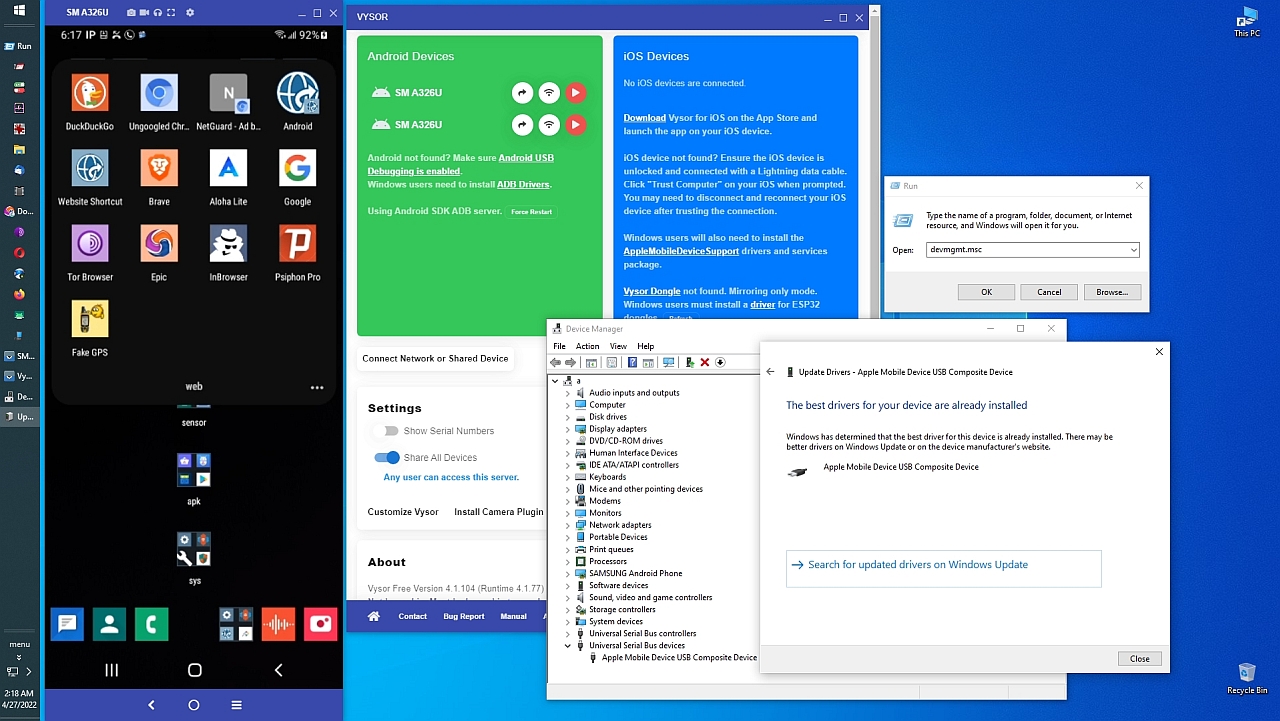Launch Tor Browser on the phone
This screenshot has height=721, width=1280.
90,244
